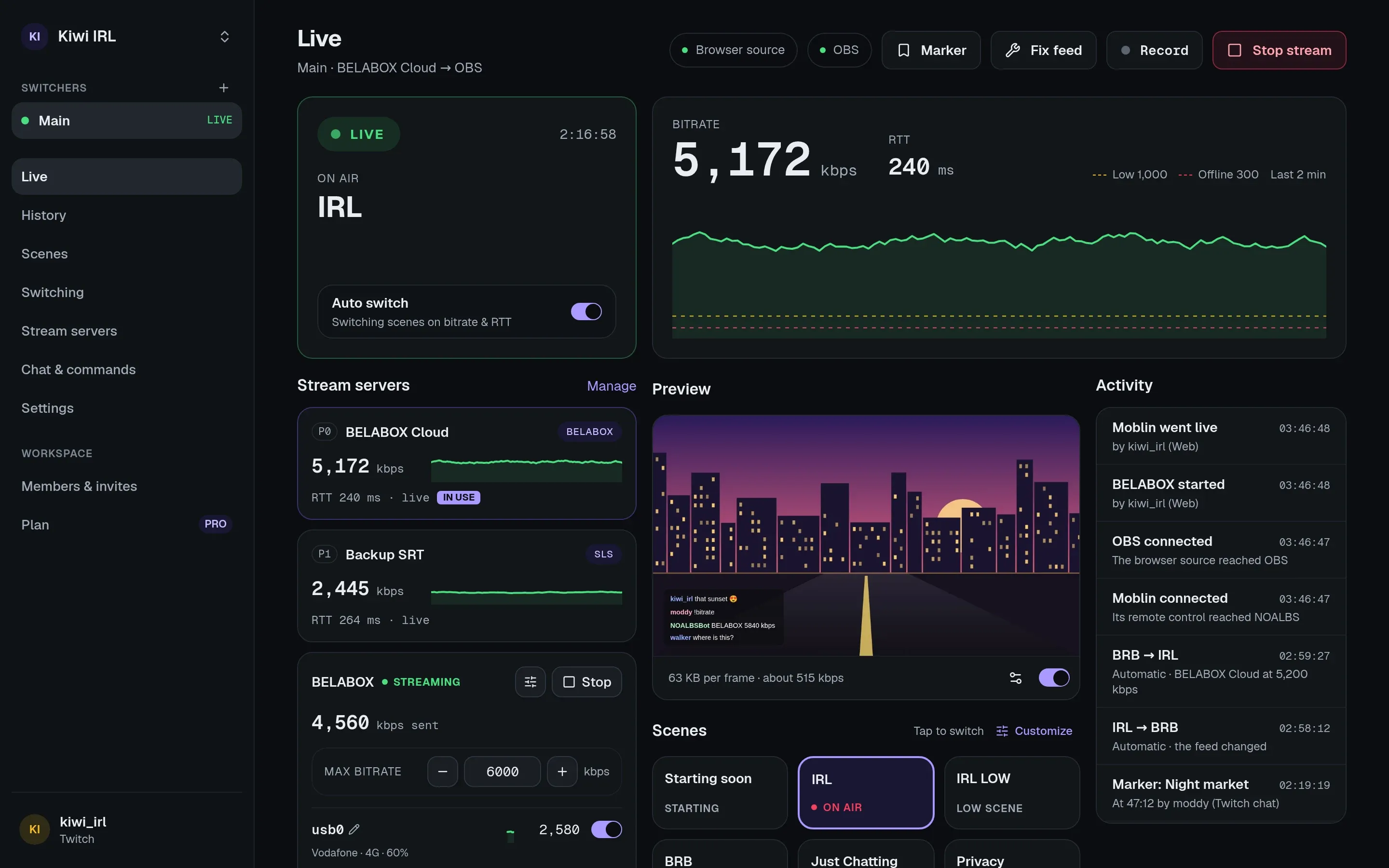The width and height of the screenshot is (1389, 868).
Task: Click the Browser source status pill
Action: pos(733,50)
